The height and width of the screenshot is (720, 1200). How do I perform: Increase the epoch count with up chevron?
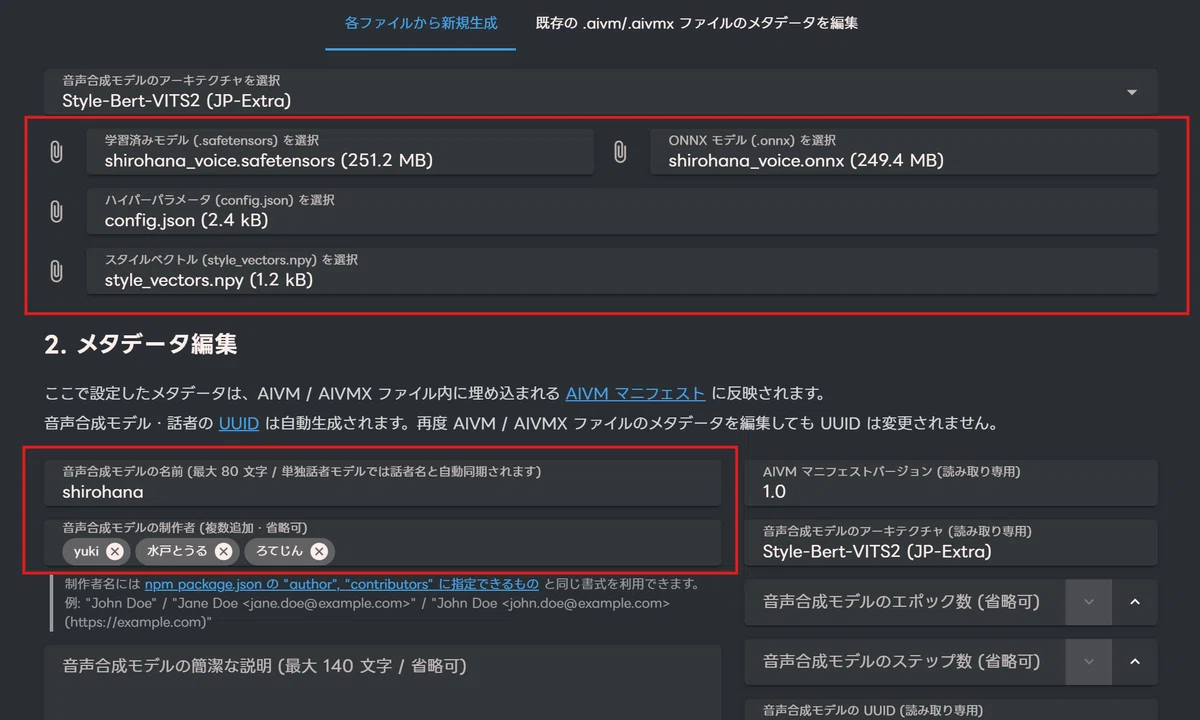[x=1135, y=602]
